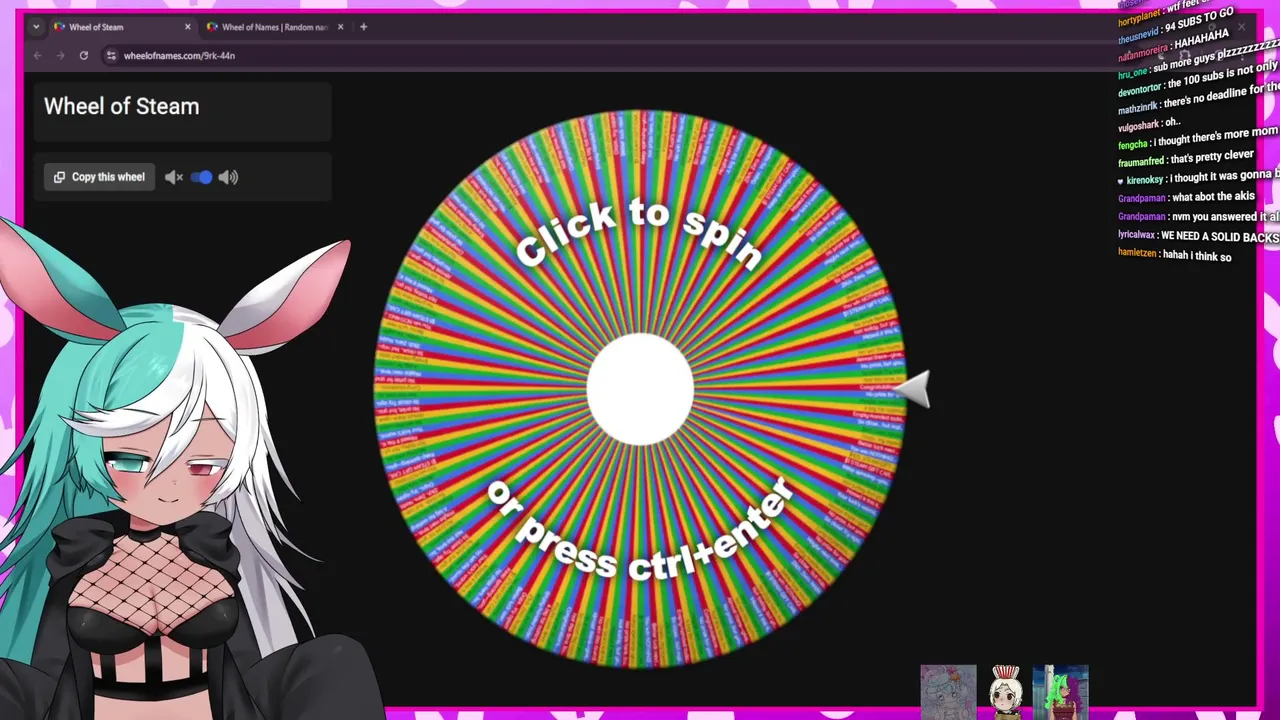View site information icon in address bar

pyautogui.click(x=111, y=56)
